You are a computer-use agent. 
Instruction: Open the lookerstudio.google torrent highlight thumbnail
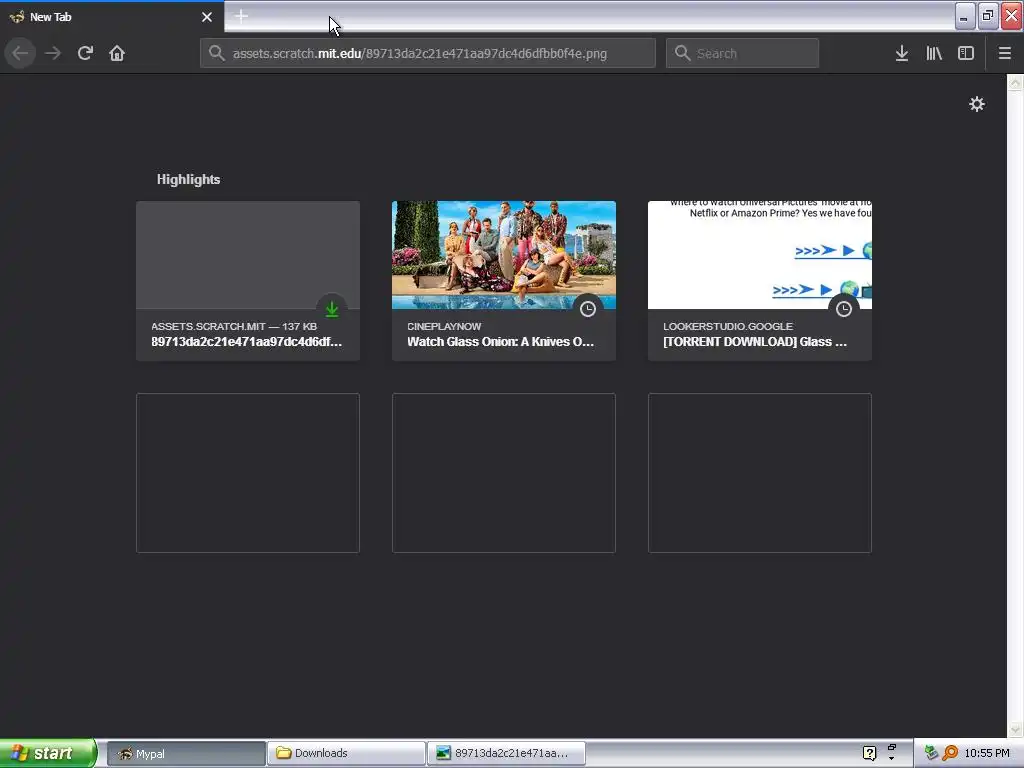(x=760, y=255)
